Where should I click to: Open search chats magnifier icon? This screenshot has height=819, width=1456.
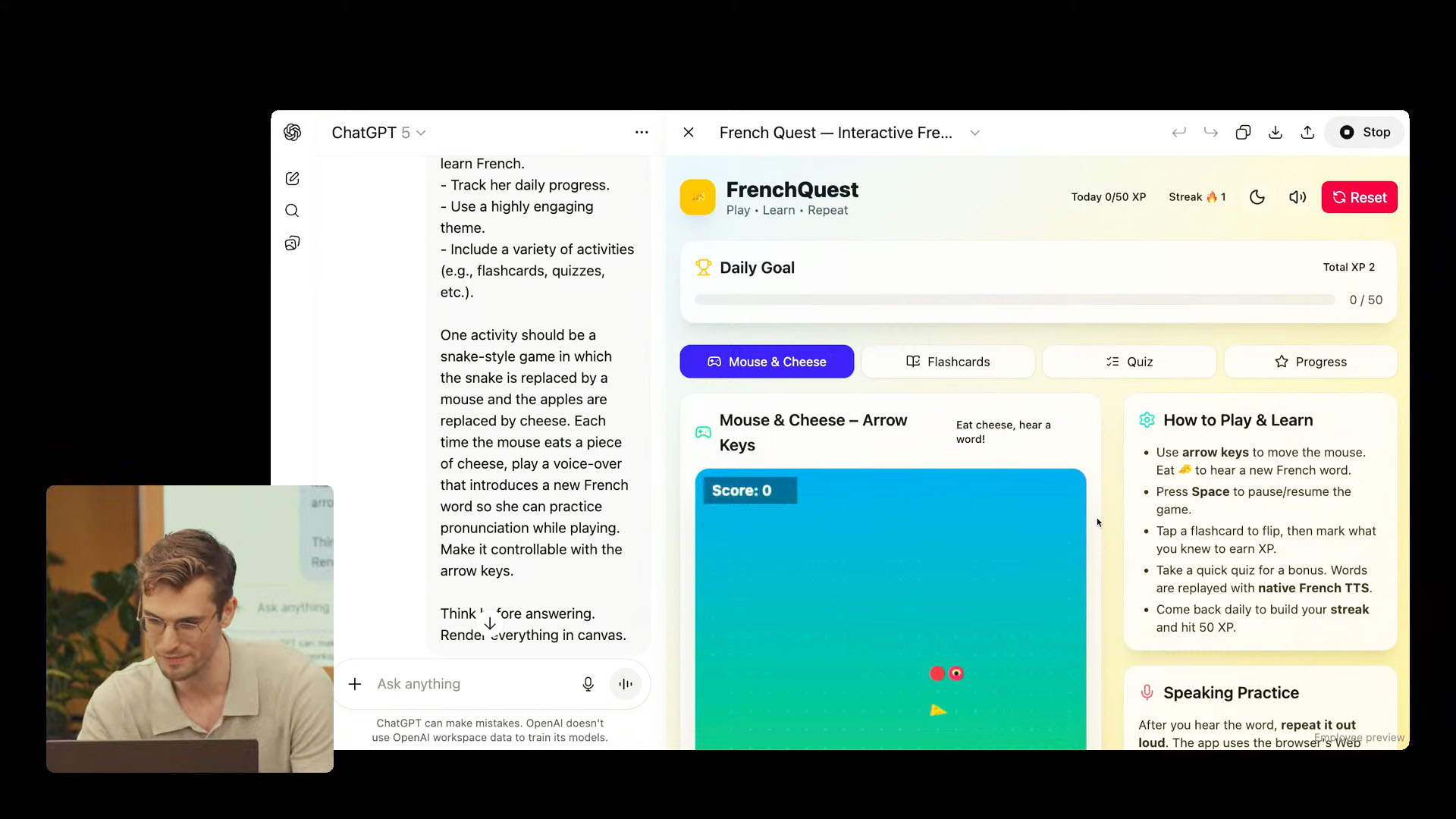[x=292, y=211]
